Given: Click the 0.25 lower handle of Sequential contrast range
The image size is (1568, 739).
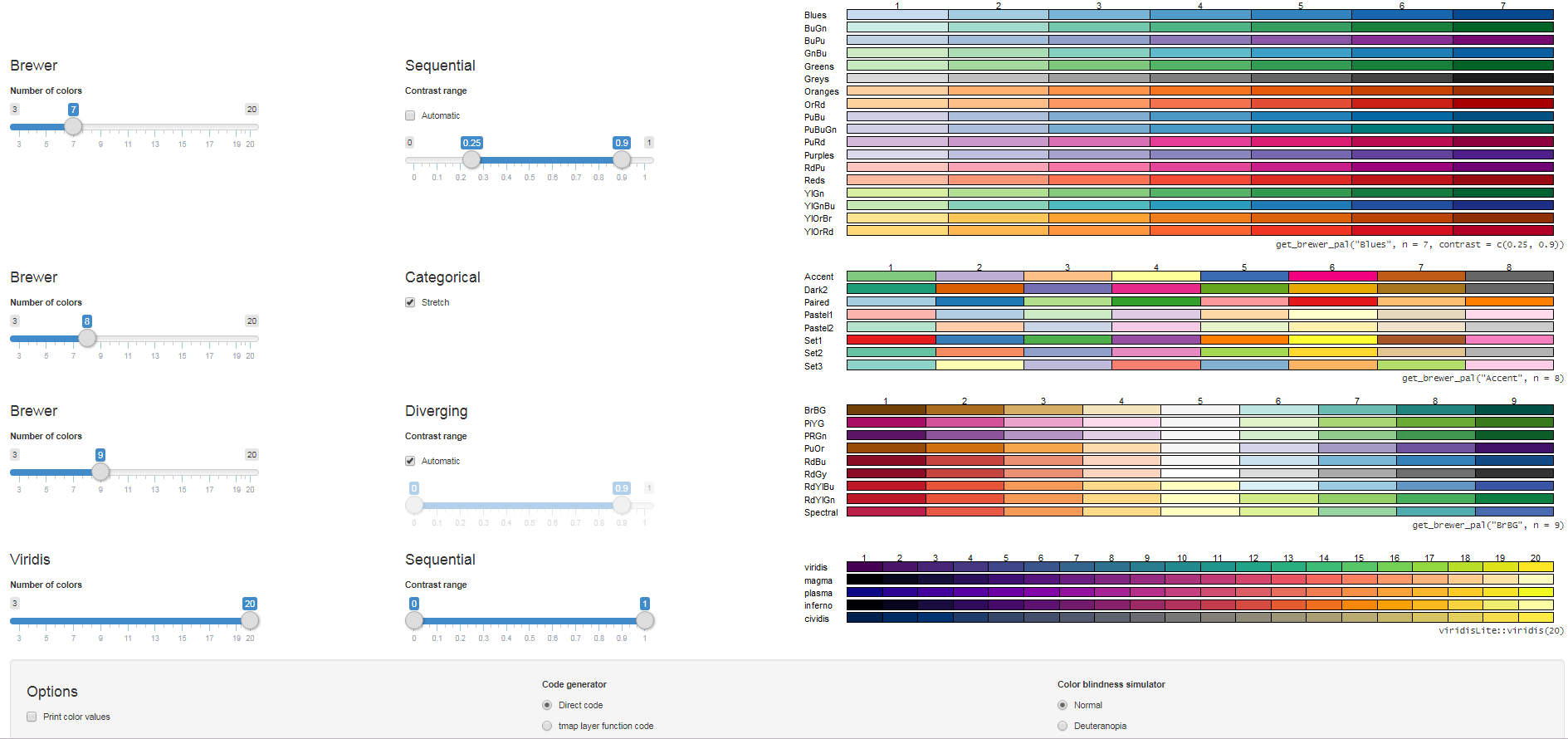Looking at the screenshot, I should 471,160.
